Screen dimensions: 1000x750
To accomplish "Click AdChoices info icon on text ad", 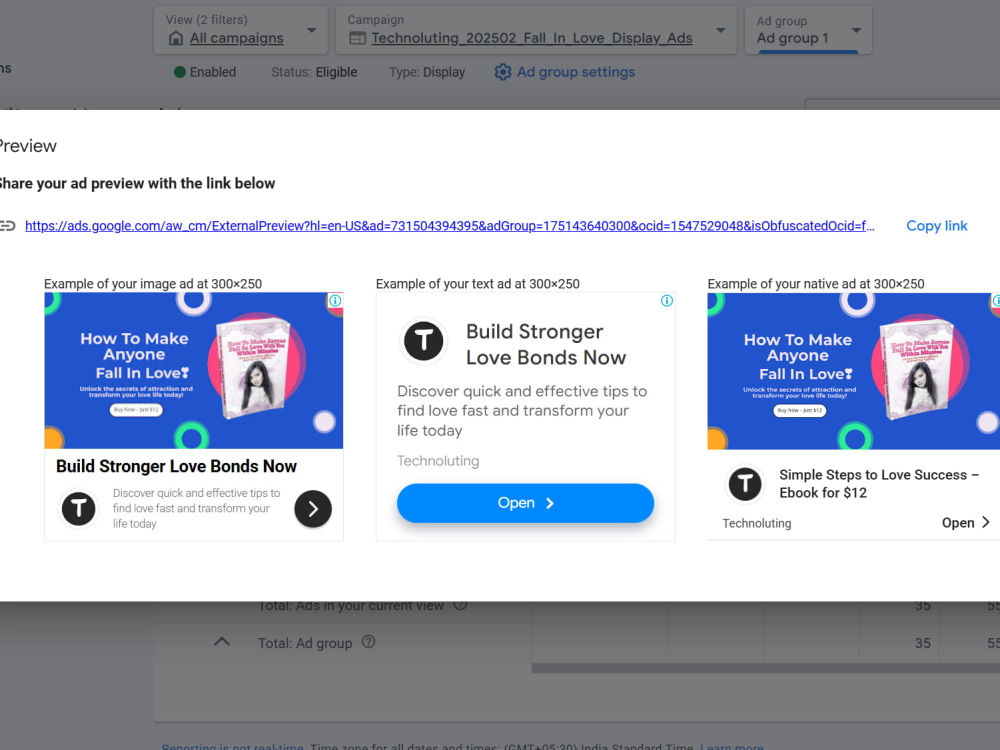I will (666, 300).
